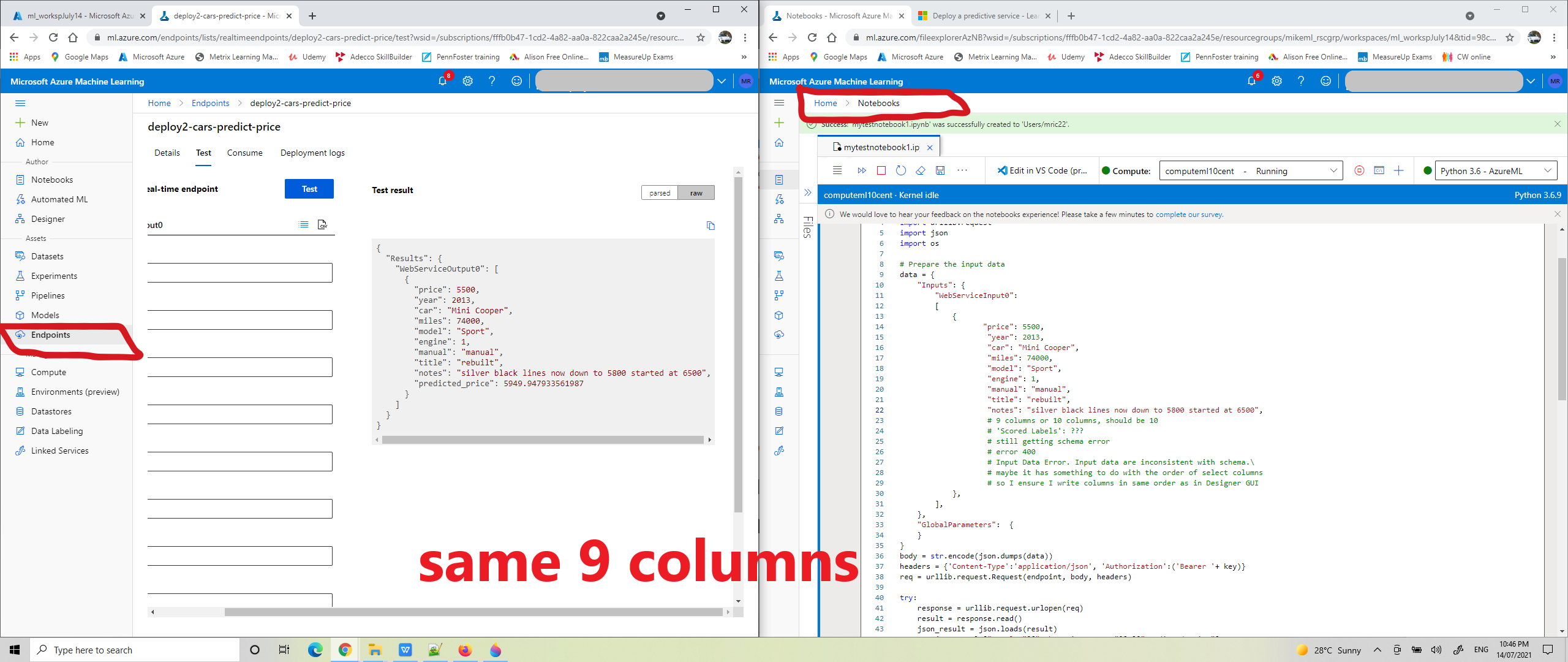1568x662 pixels.
Task: Toggle list view icon beside input0
Action: coord(303,225)
